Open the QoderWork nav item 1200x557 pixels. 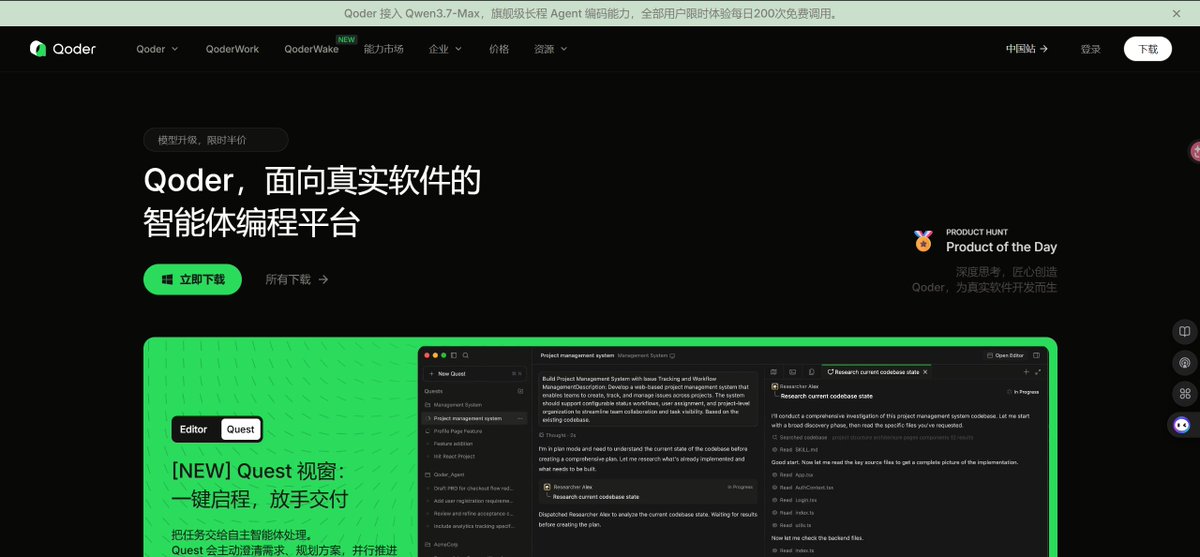tap(232, 49)
